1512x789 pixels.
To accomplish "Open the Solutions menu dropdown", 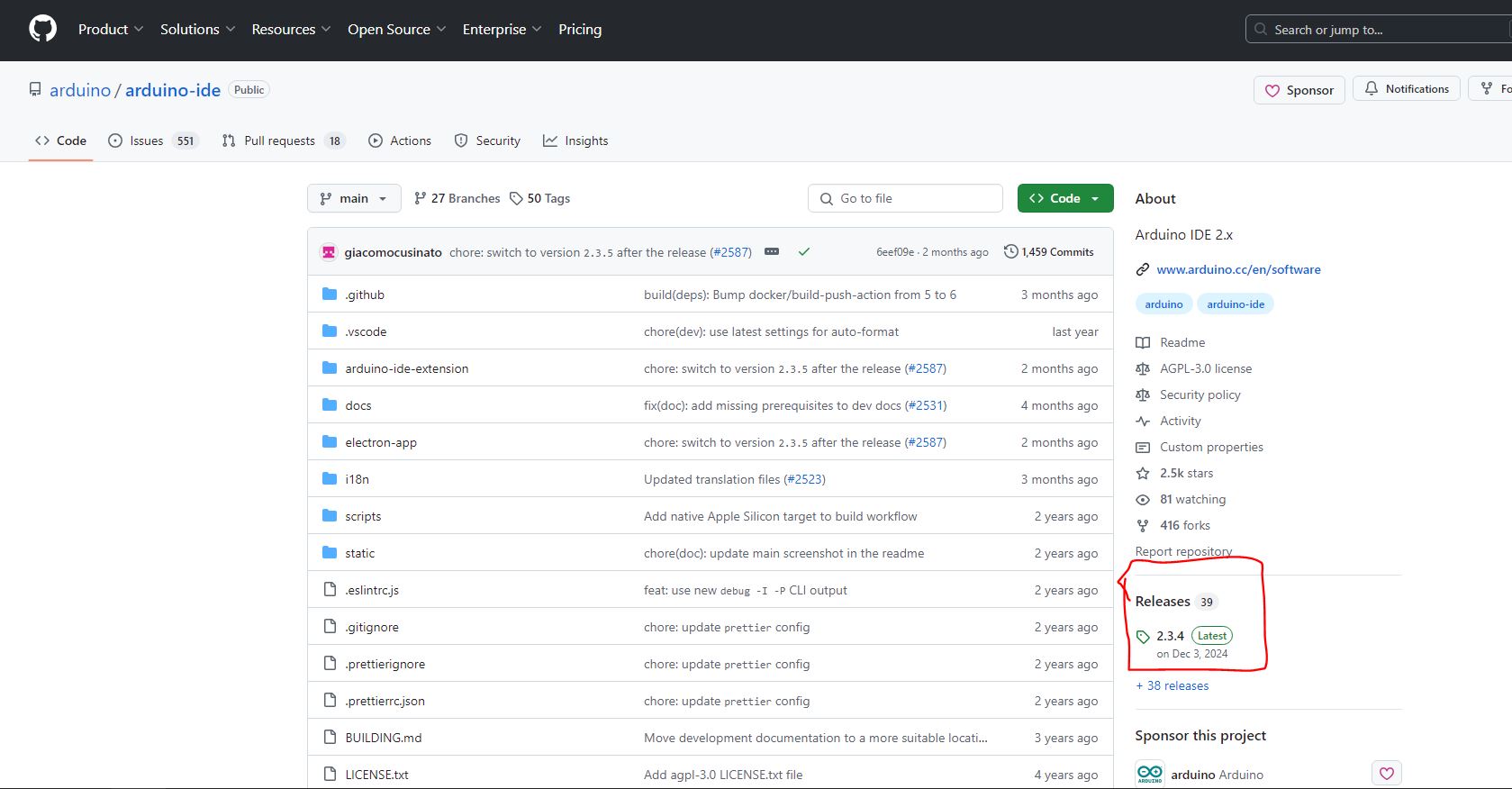I will 198,29.
